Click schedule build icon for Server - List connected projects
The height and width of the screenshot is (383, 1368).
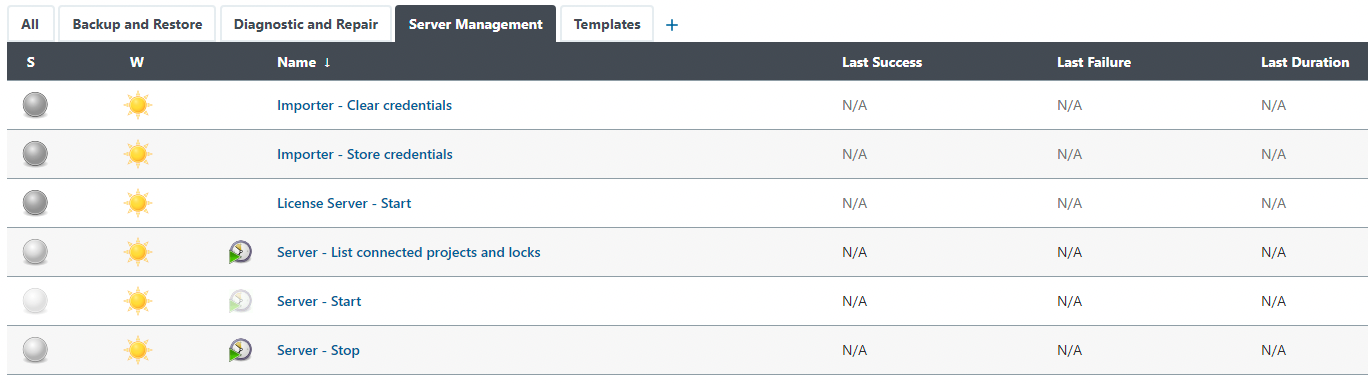[240, 252]
